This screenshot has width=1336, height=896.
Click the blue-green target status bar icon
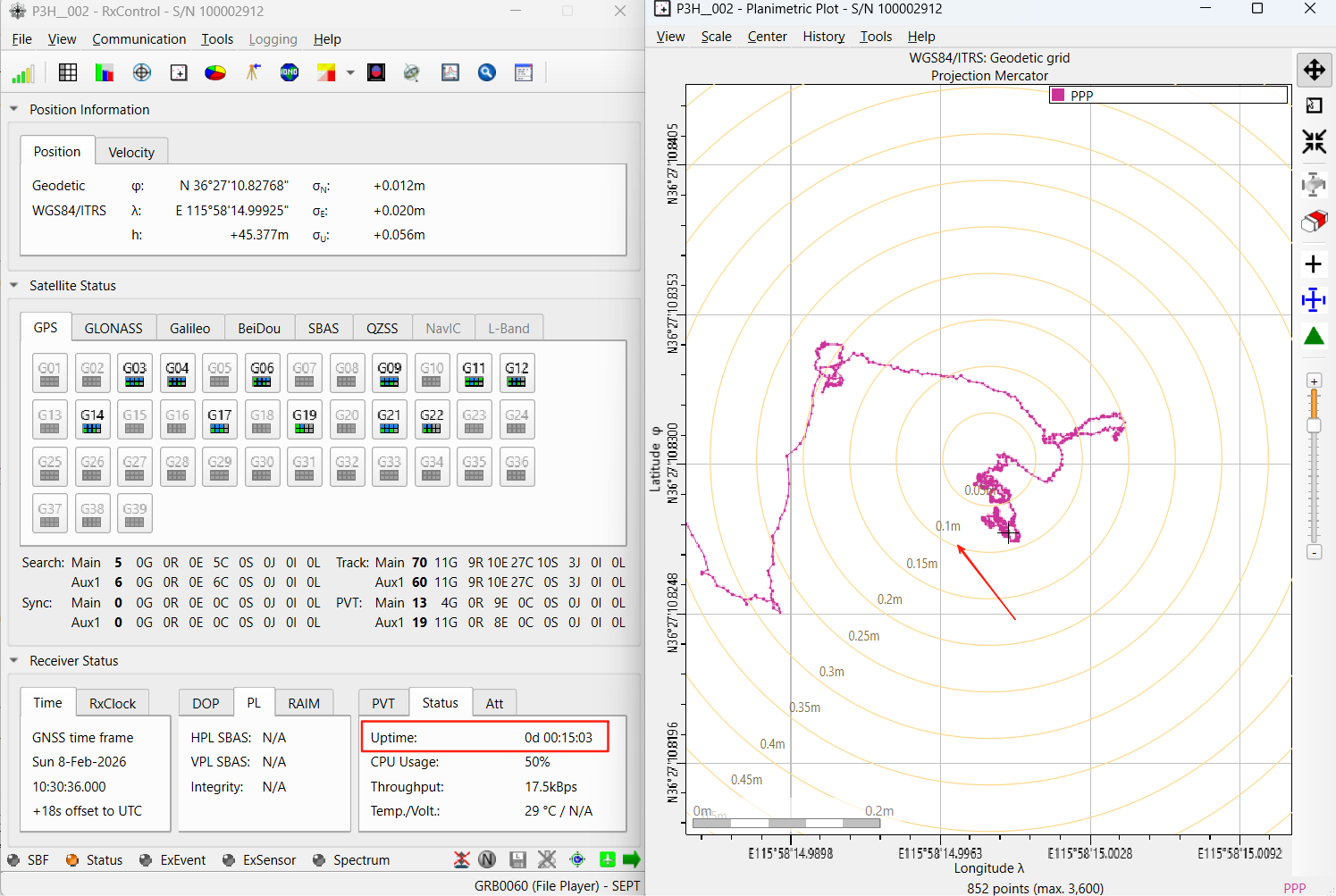tap(577, 859)
